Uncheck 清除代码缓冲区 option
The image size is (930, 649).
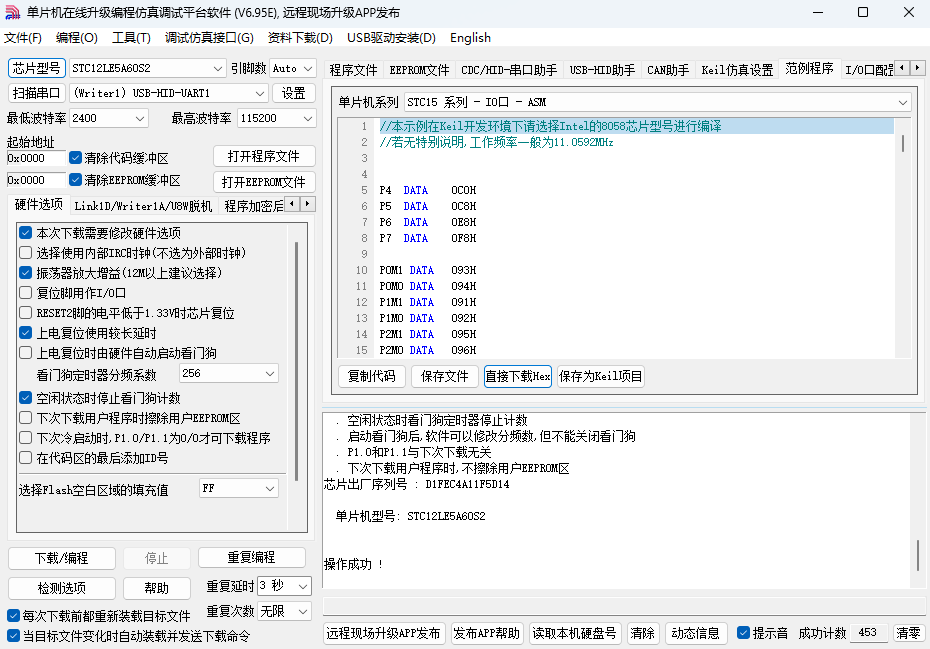pyautogui.click(x=76, y=158)
